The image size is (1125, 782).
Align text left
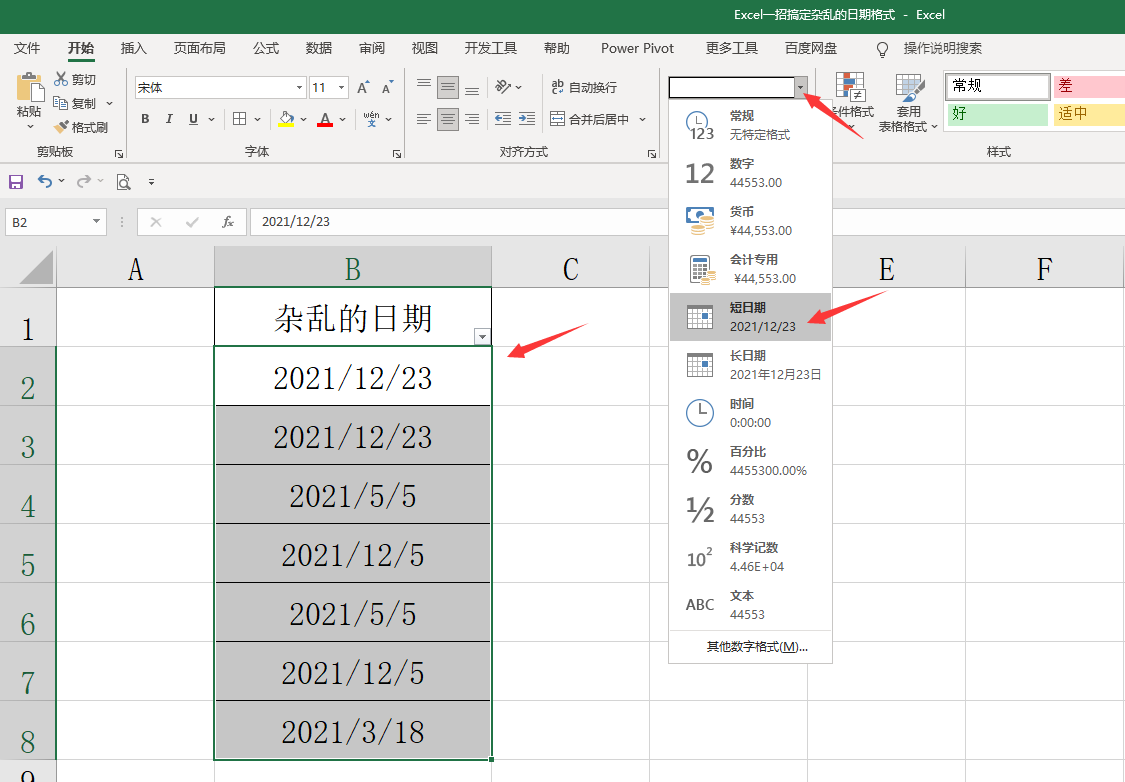(x=424, y=119)
